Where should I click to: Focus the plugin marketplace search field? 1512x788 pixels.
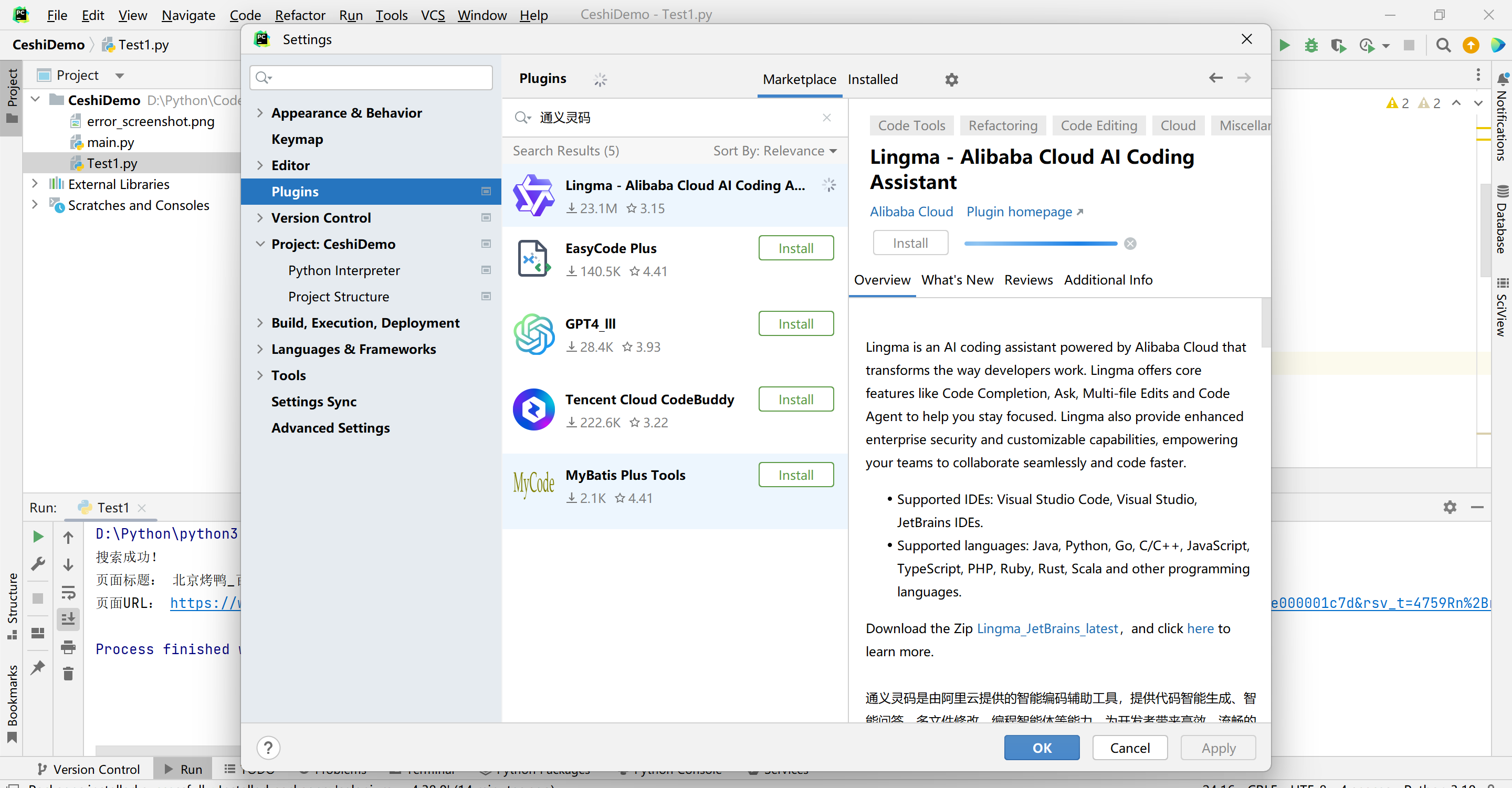[x=675, y=118]
